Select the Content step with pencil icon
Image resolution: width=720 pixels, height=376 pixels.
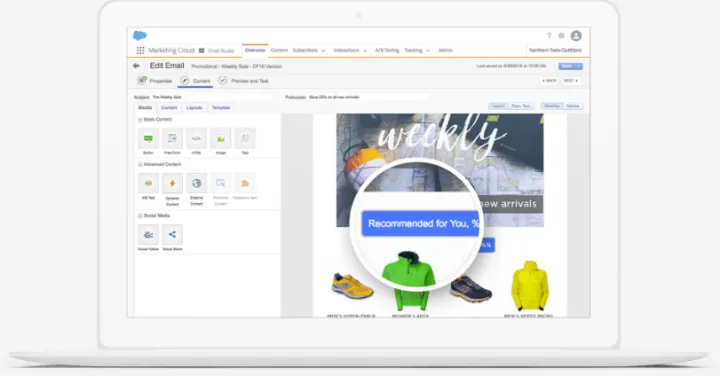196,81
